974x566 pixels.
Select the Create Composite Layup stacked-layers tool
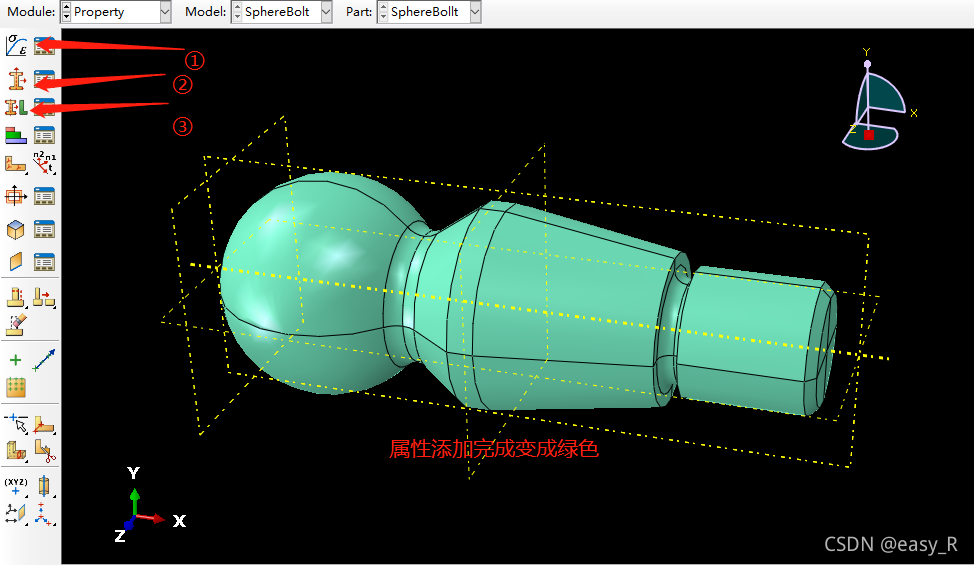click(16, 135)
